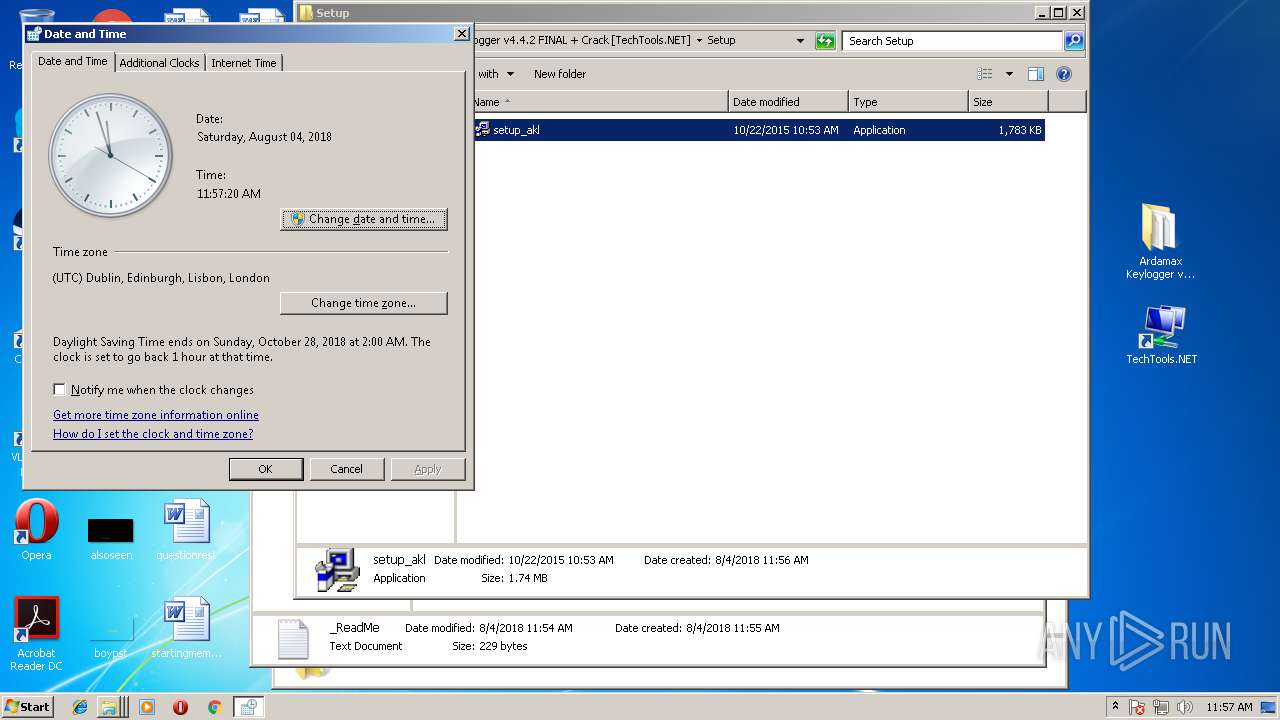This screenshot has height=720, width=1280.
Task: Click Change date and time button
Action: tap(364, 219)
